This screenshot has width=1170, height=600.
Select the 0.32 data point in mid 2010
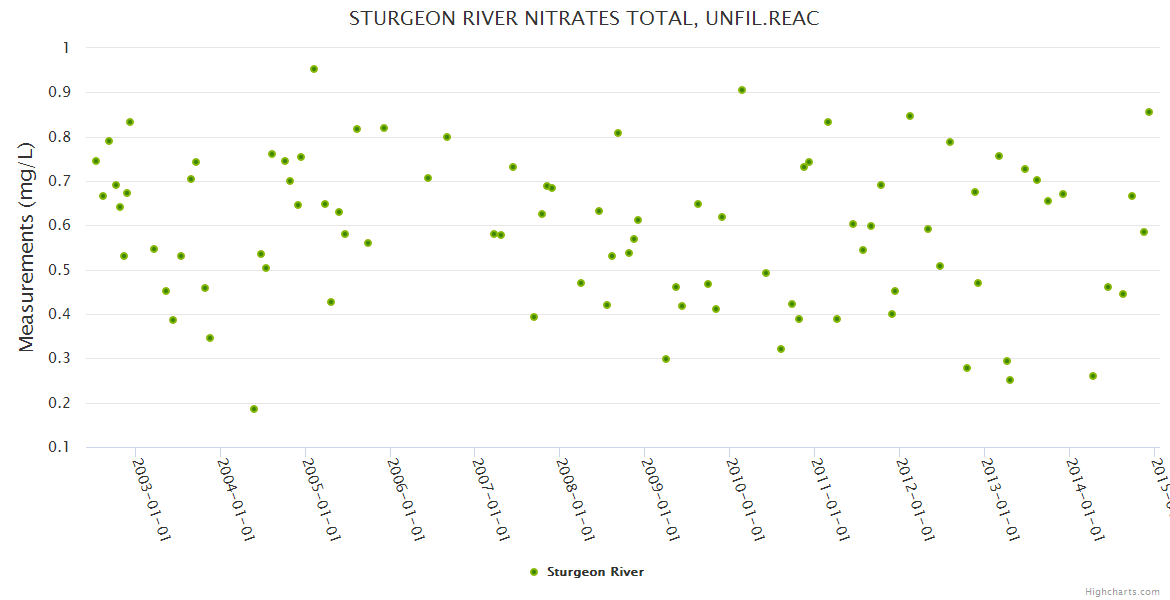[781, 349]
